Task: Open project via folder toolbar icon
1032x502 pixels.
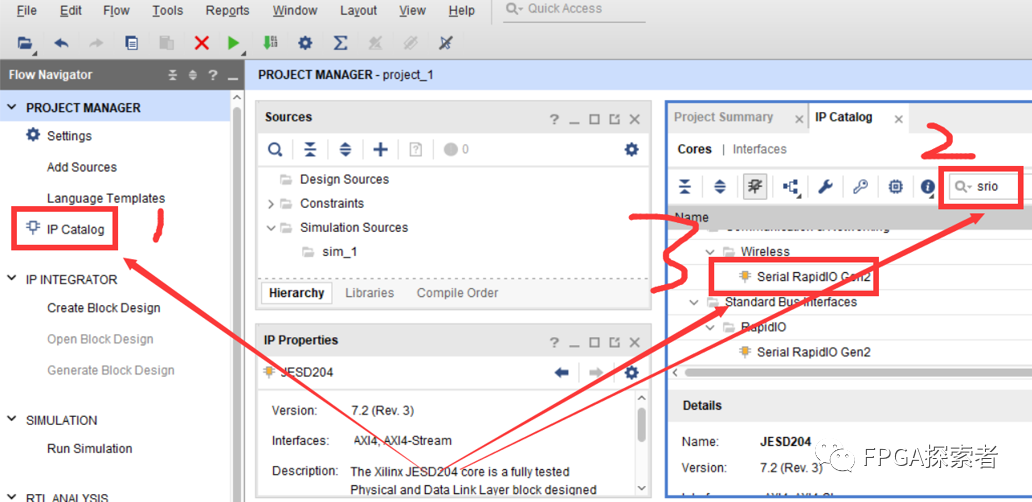Action: [25, 43]
